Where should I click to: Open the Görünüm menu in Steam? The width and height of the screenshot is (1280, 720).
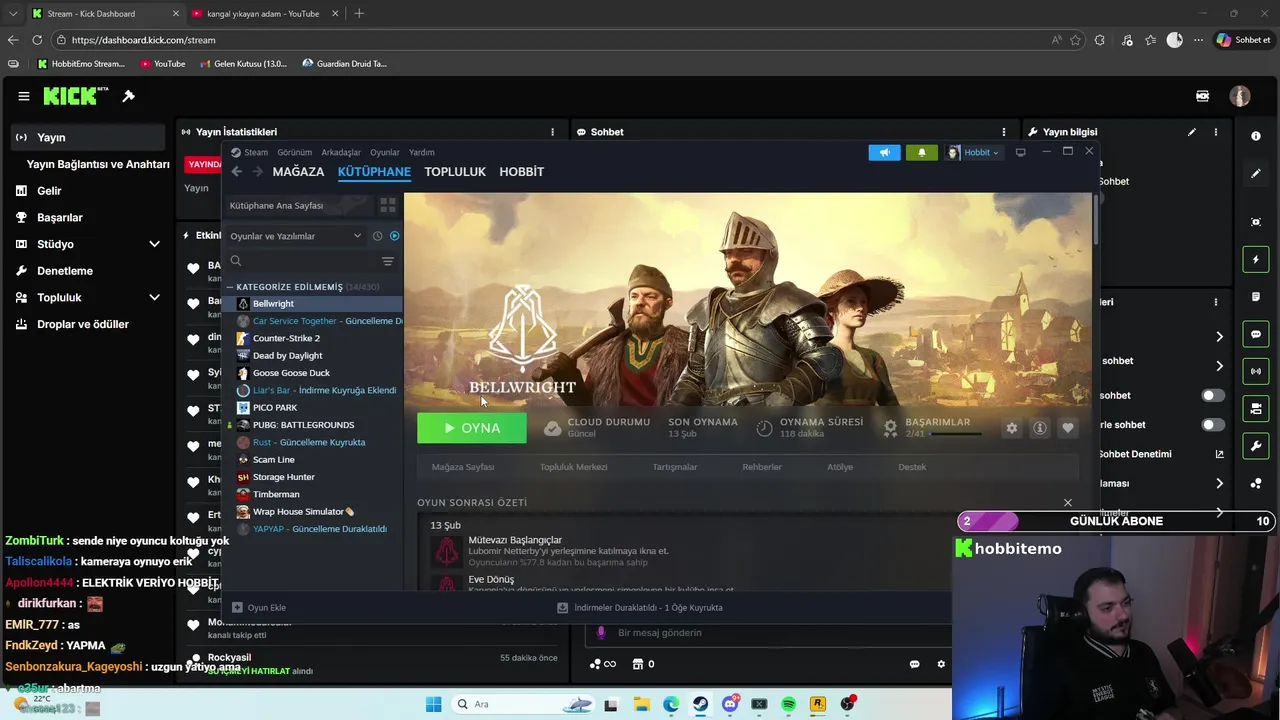295,152
